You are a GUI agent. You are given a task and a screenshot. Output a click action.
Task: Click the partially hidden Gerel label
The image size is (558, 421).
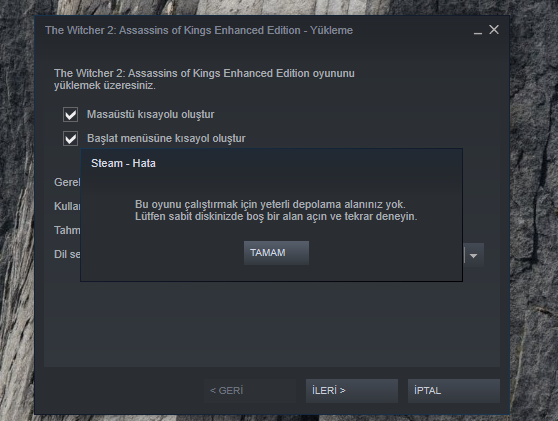tap(67, 182)
